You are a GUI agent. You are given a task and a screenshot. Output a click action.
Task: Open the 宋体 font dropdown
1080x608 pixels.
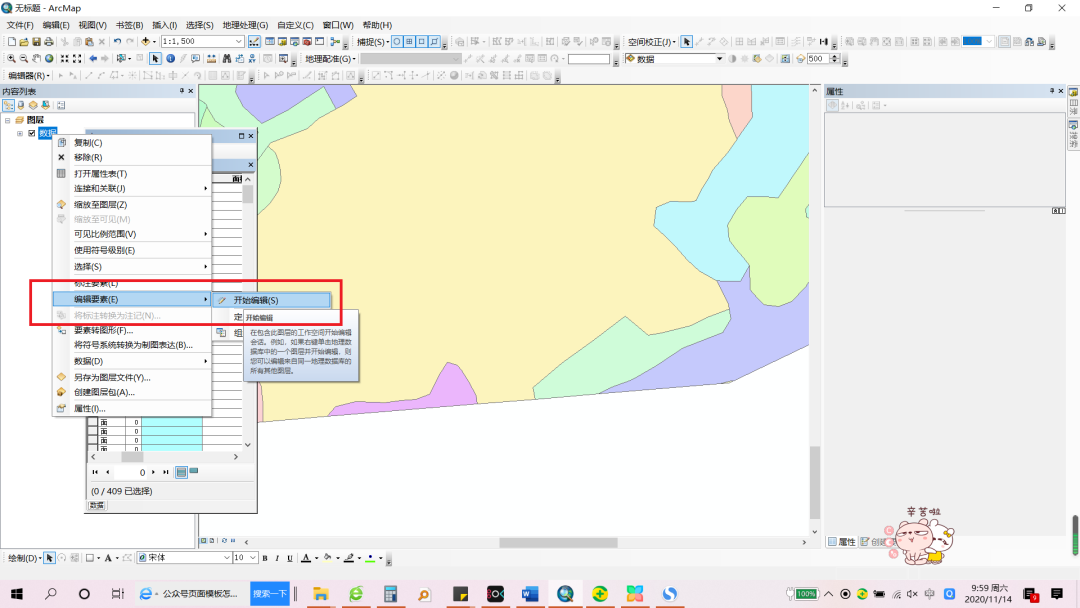227,558
